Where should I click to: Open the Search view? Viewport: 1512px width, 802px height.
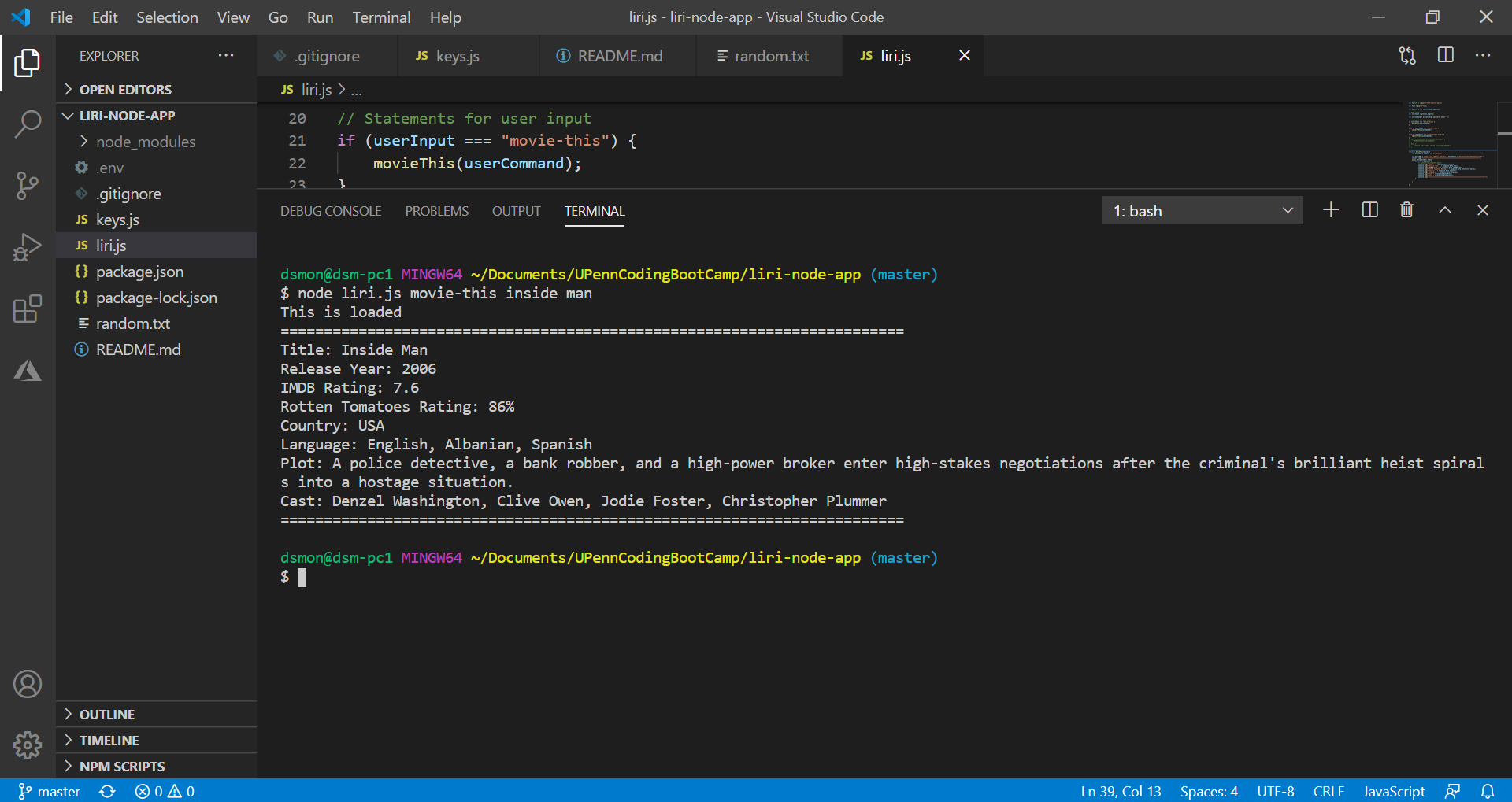[x=28, y=124]
